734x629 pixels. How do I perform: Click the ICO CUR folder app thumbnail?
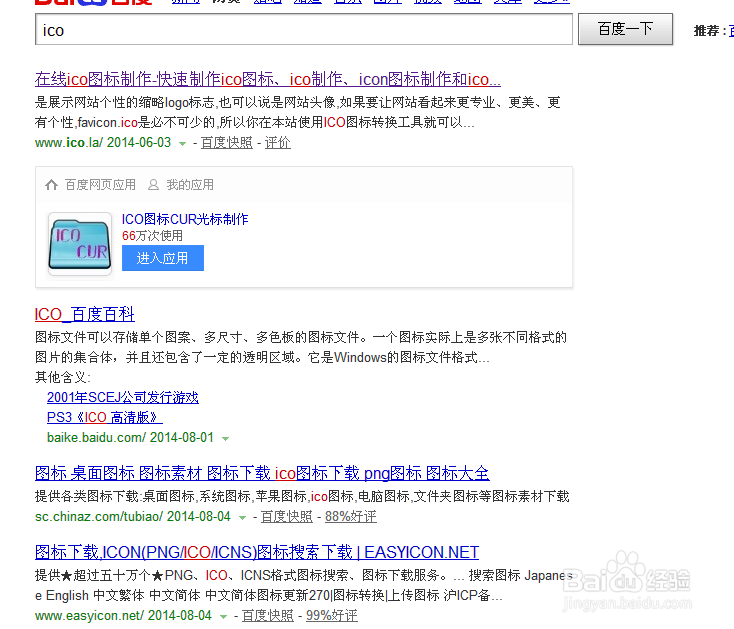tap(80, 244)
